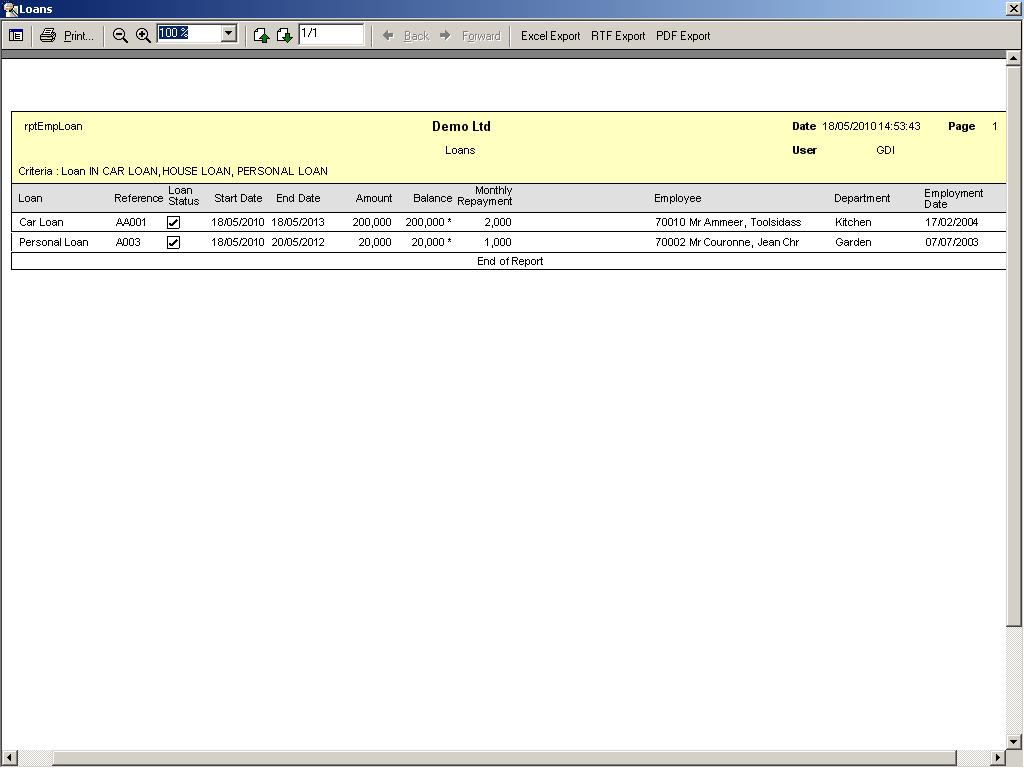Click the page number field showing 1/1

click(330, 34)
